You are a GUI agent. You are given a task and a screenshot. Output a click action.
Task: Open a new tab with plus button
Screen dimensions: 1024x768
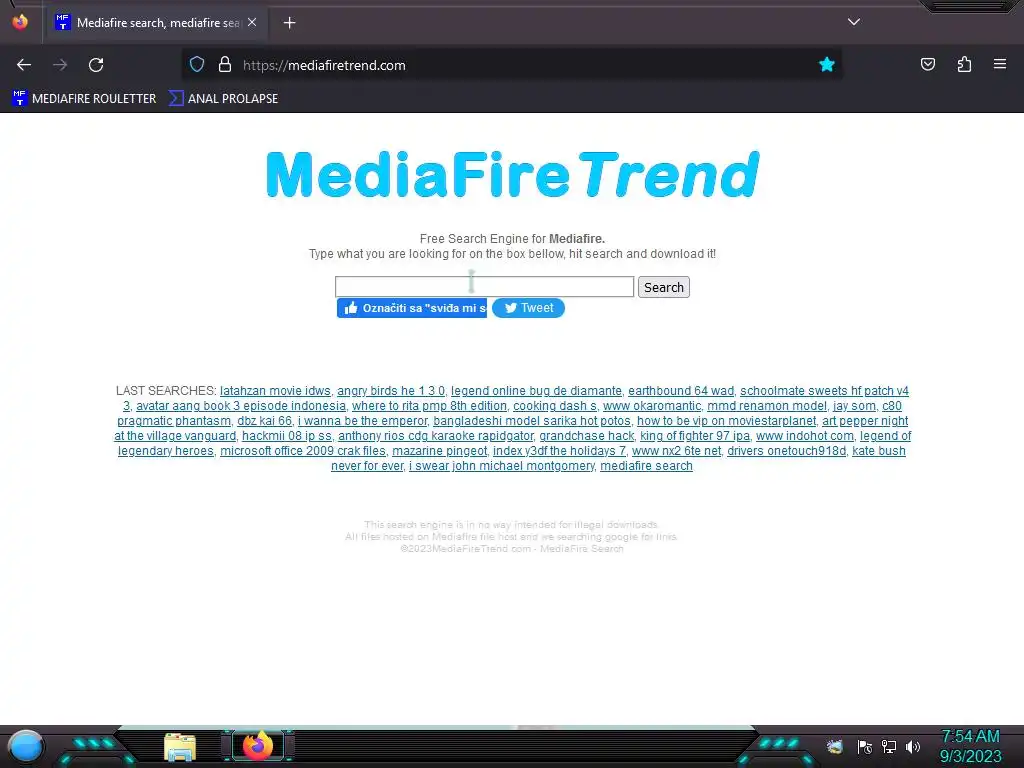pyautogui.click(x=289, y=23)
